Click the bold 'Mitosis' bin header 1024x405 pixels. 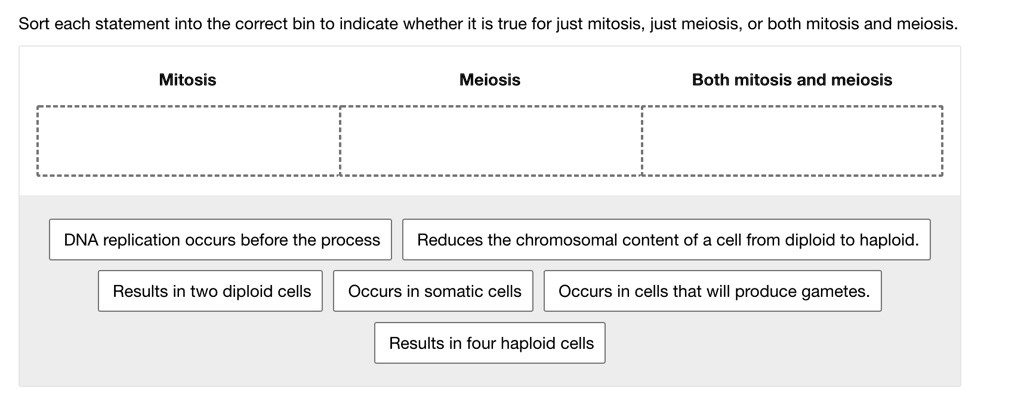(187, 80)
